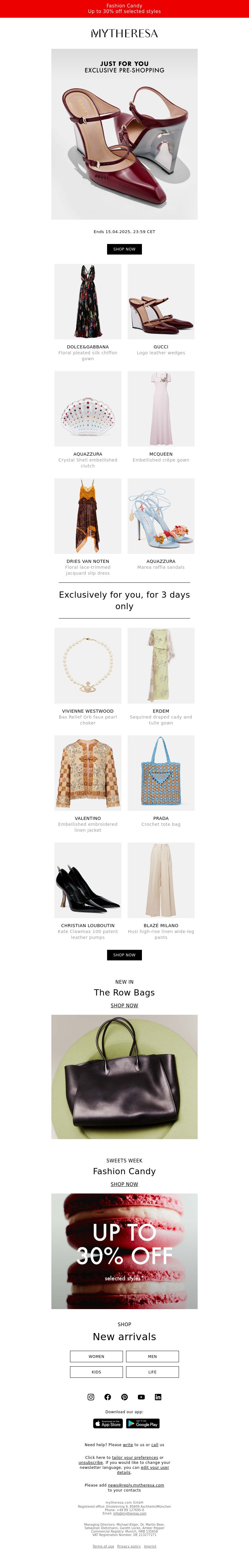Click the Shop Now button under the pre-shopping banner
This screenshot has height=1568, width=249.
pyautogui.click(x=125, y=249)
